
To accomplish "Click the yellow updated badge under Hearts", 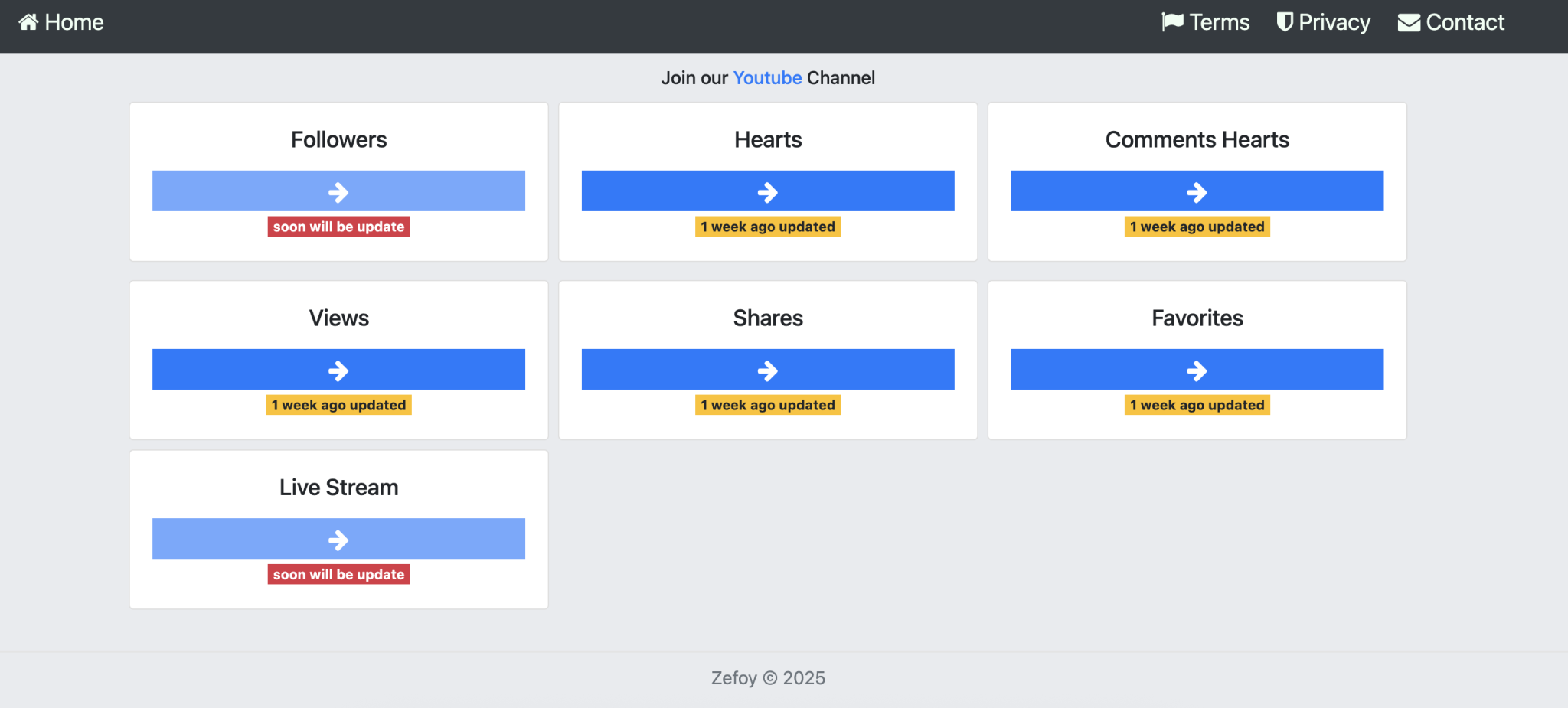I will (x=767, y=227).
